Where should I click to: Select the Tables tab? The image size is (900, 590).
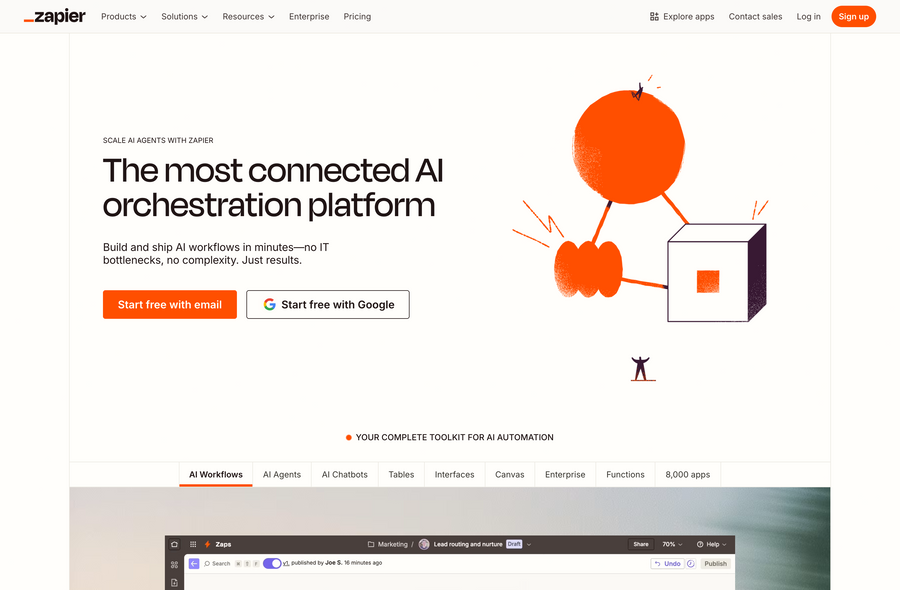point(401,474)
